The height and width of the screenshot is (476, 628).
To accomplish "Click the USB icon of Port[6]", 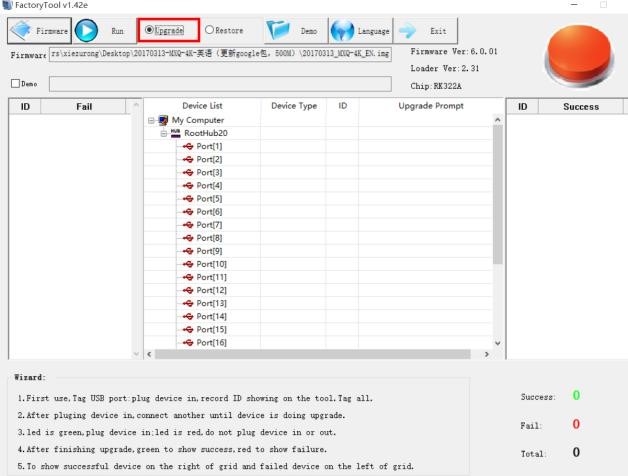I will click(188, 212).
